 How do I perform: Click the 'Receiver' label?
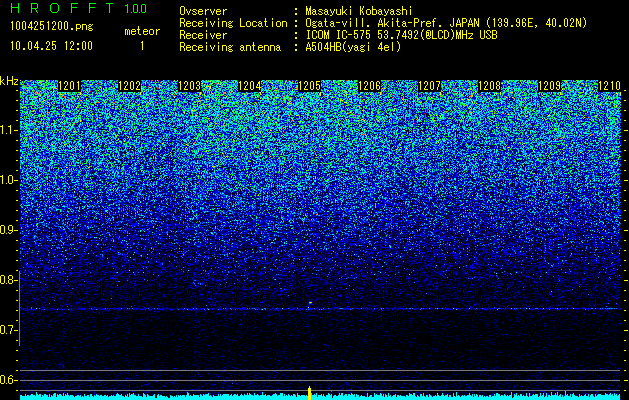203,35
